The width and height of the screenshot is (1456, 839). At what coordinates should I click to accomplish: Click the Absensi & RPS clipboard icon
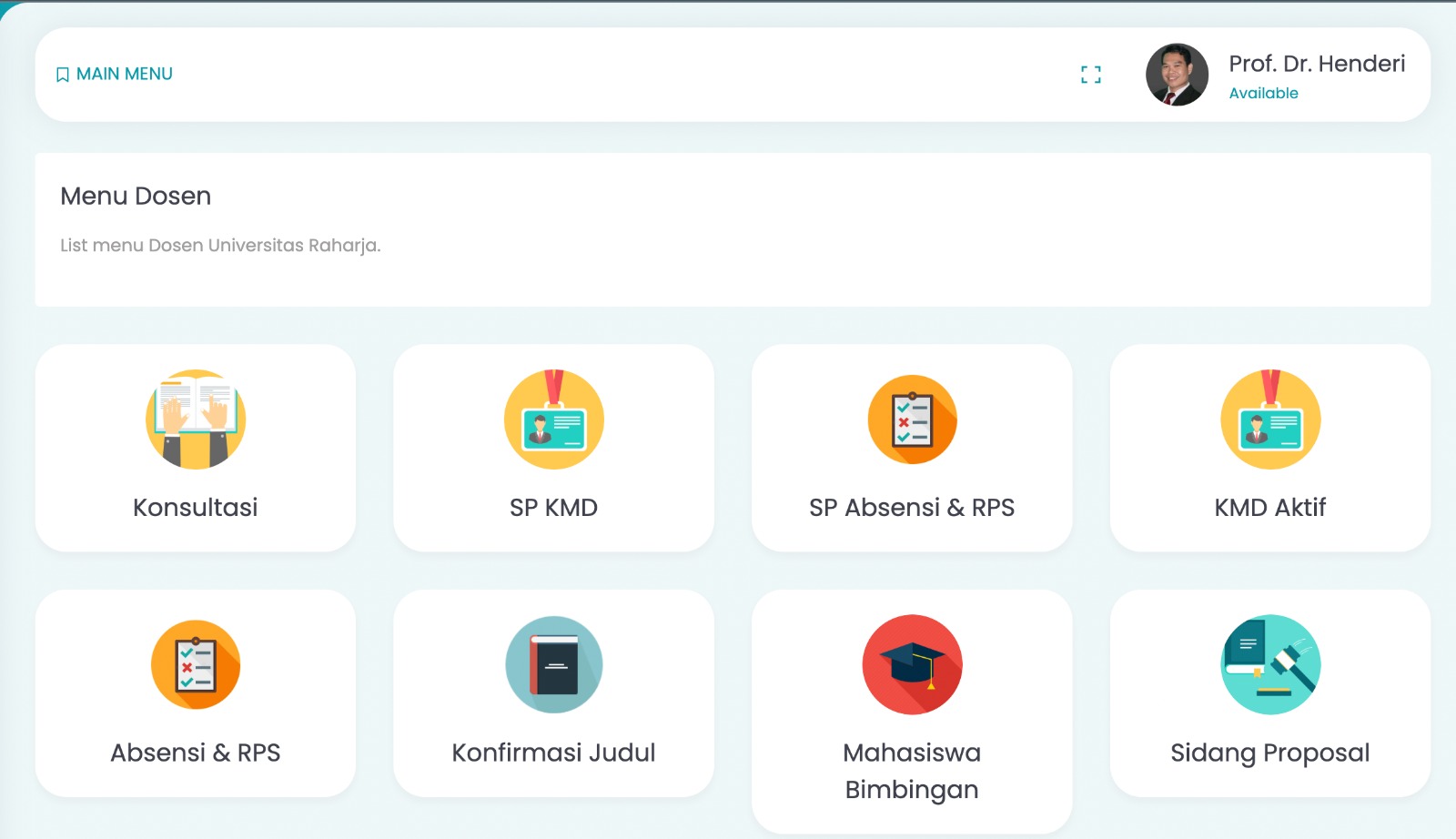coord(196,665)
